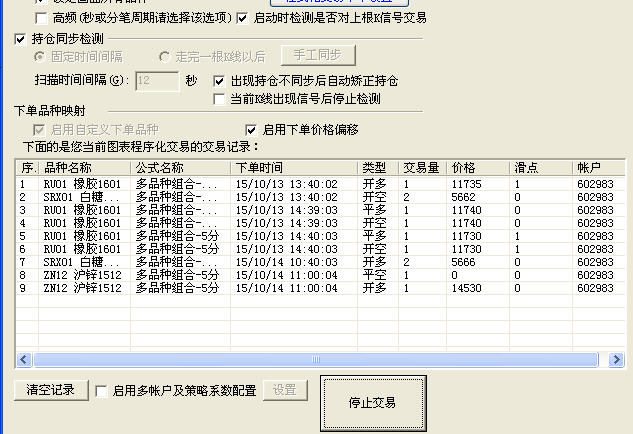Click the 价格 column header
Screen dimensions: 633x434
(478, 167)
